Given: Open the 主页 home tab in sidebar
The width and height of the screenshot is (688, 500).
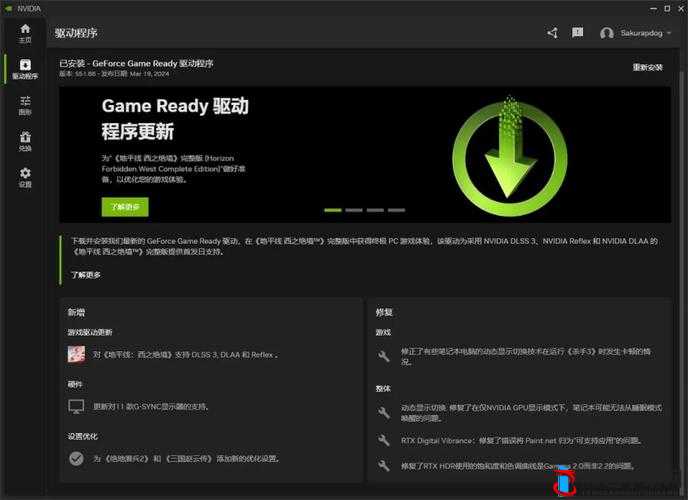Looking at the screenshot, I should tap(25, 33).
